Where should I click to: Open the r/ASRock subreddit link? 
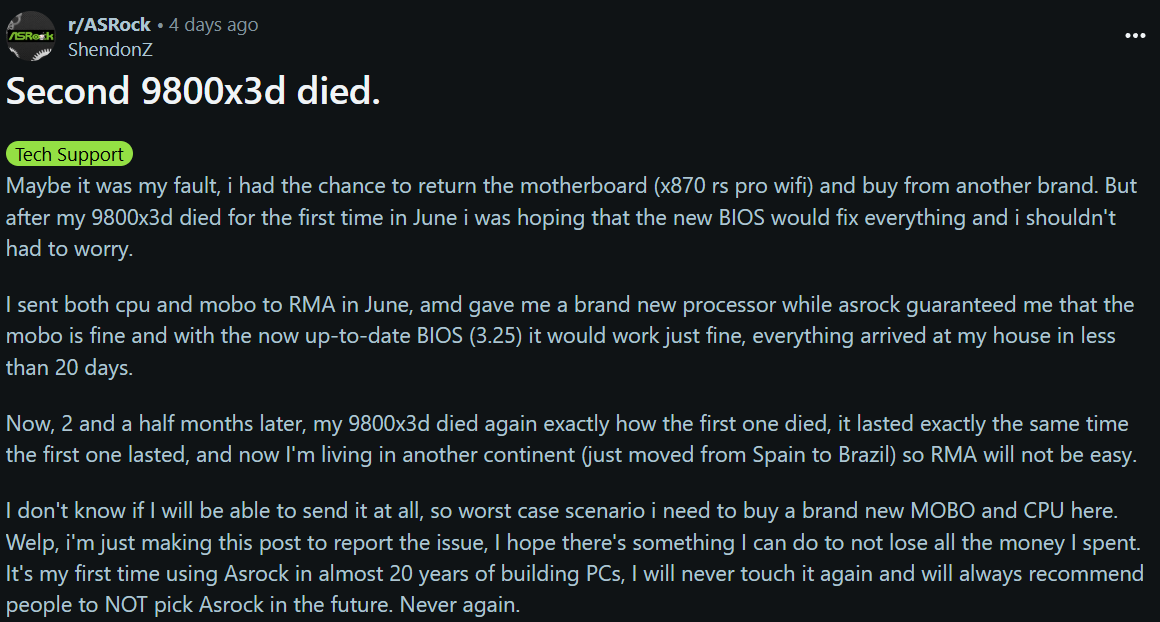[109, 25]
